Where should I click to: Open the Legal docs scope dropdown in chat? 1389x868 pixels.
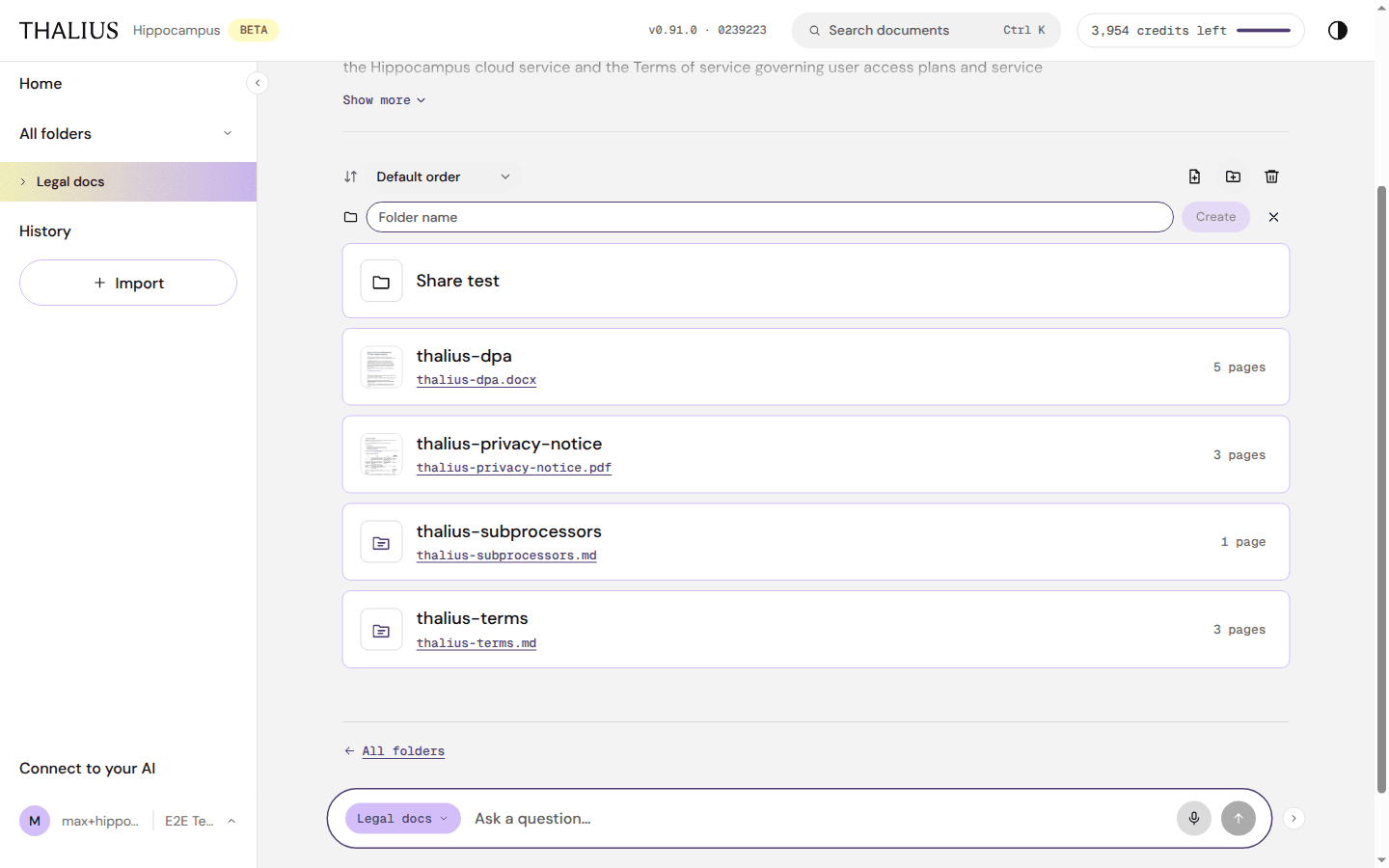(402, 819)
